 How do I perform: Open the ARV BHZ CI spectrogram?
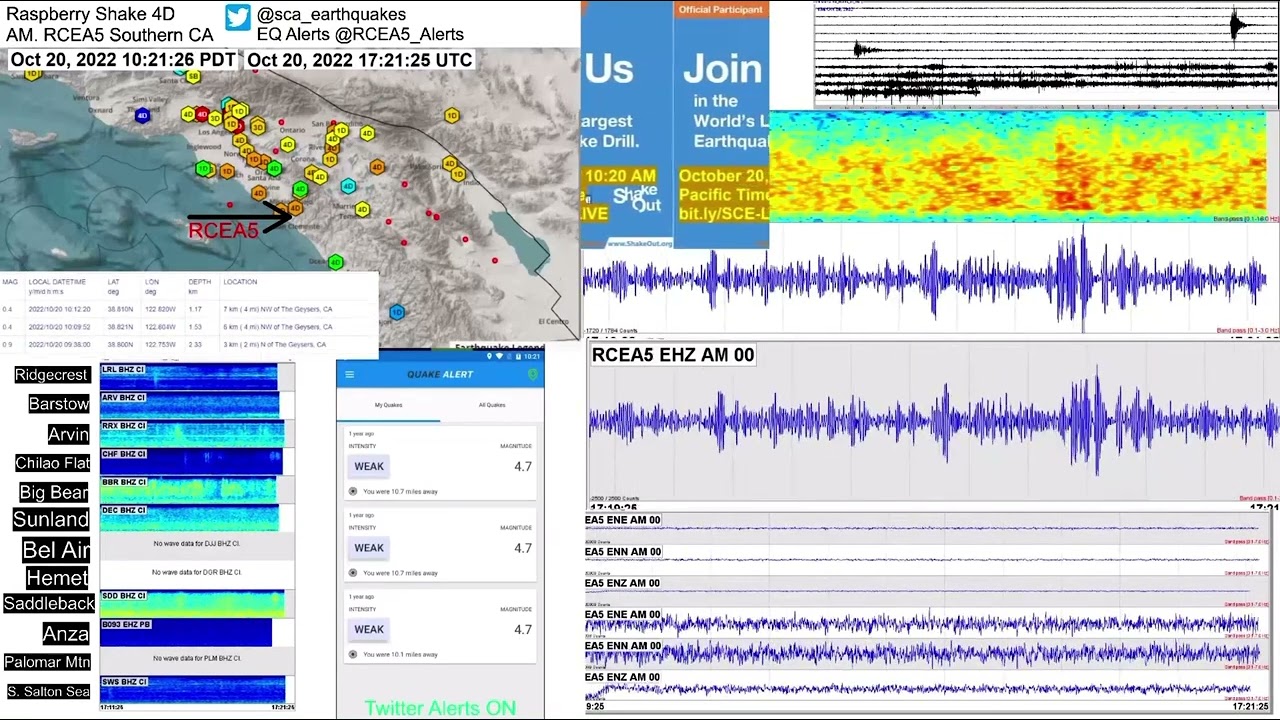point(189,405)
